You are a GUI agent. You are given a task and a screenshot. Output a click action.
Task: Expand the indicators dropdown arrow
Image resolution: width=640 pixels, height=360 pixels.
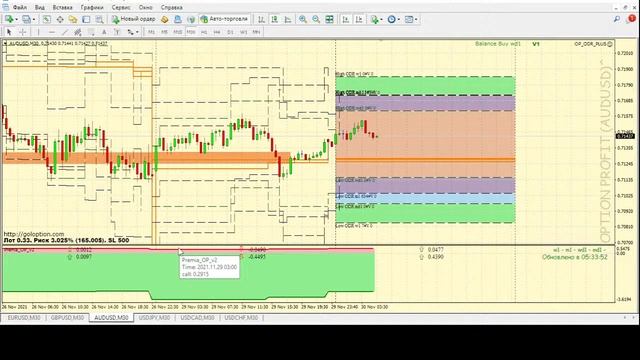pos(382,19)
